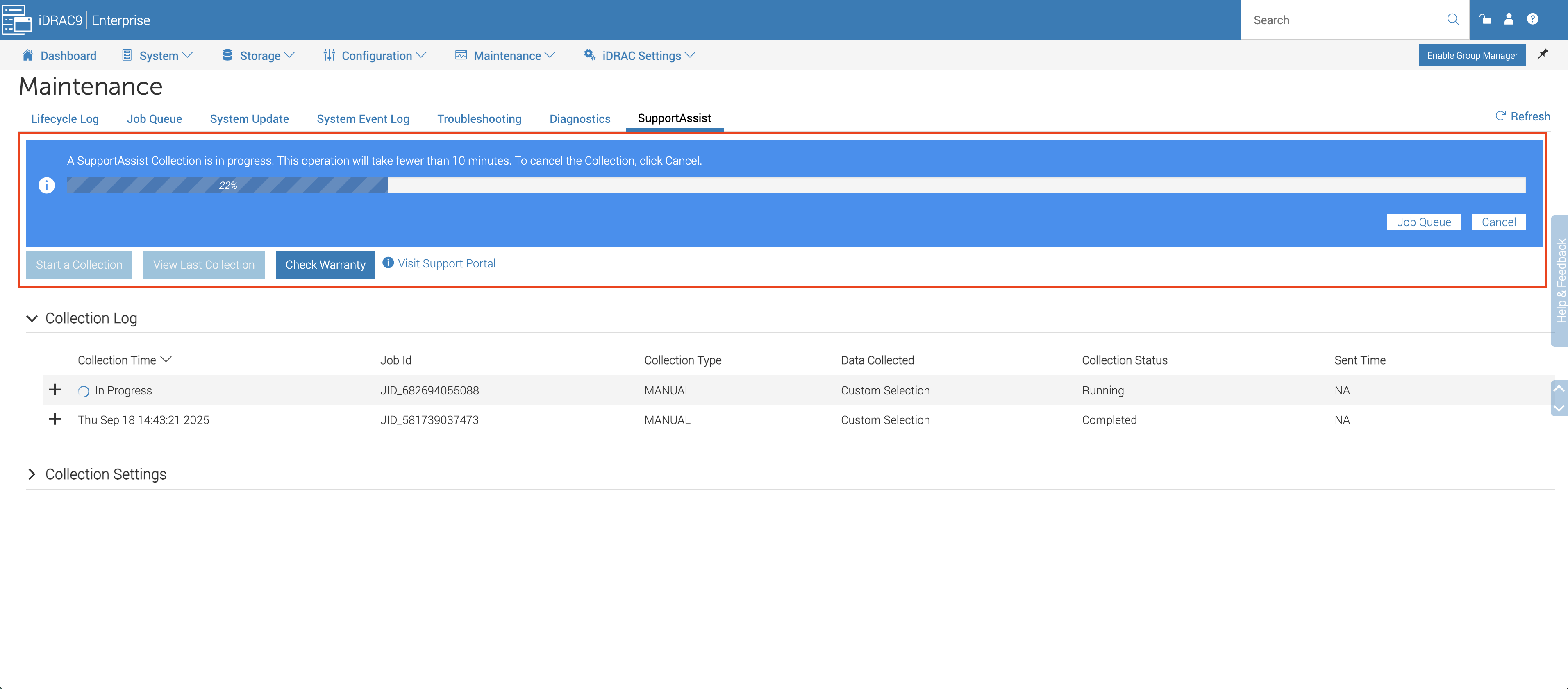Click the Refresh circular arrow icon
The image size is (1568, 689).
coord(1501,116)
